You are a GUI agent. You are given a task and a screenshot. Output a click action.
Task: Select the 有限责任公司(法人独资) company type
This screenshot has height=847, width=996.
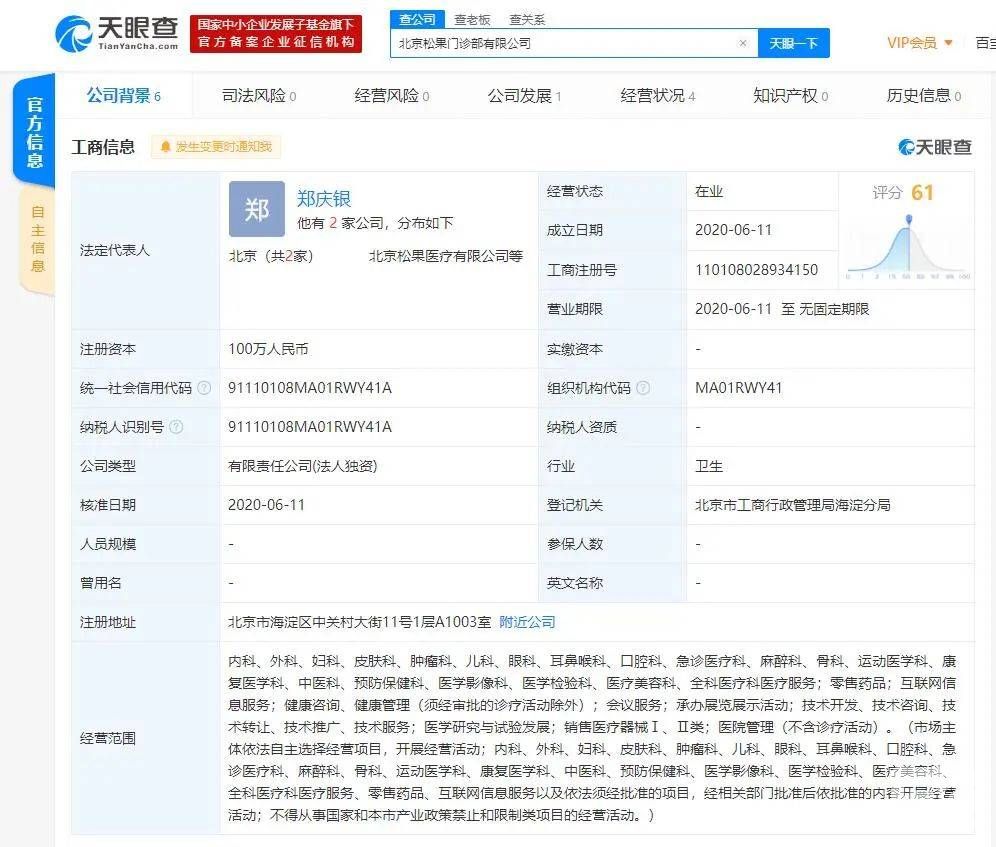302,466
